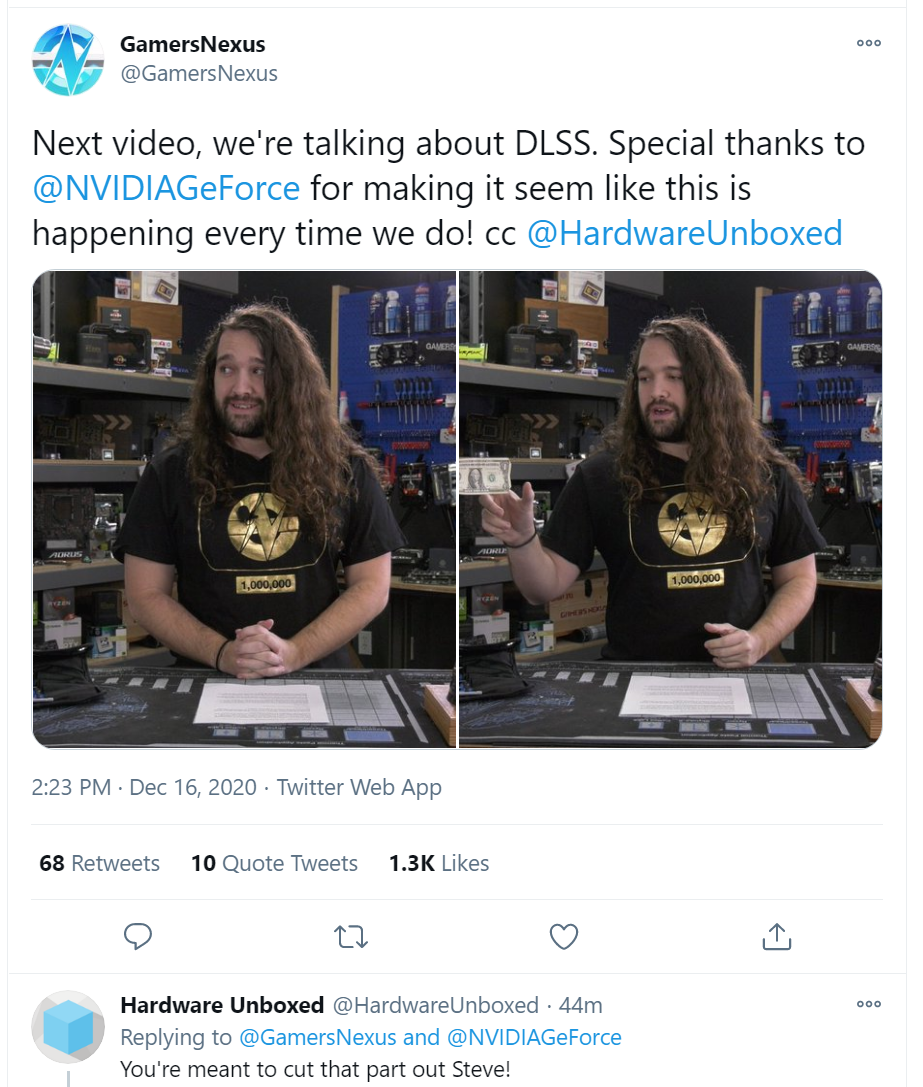The width and height of the screenshot is (923, 1087).
Task: Open the tweet's three-dot more menu
Action: (868, 43)
